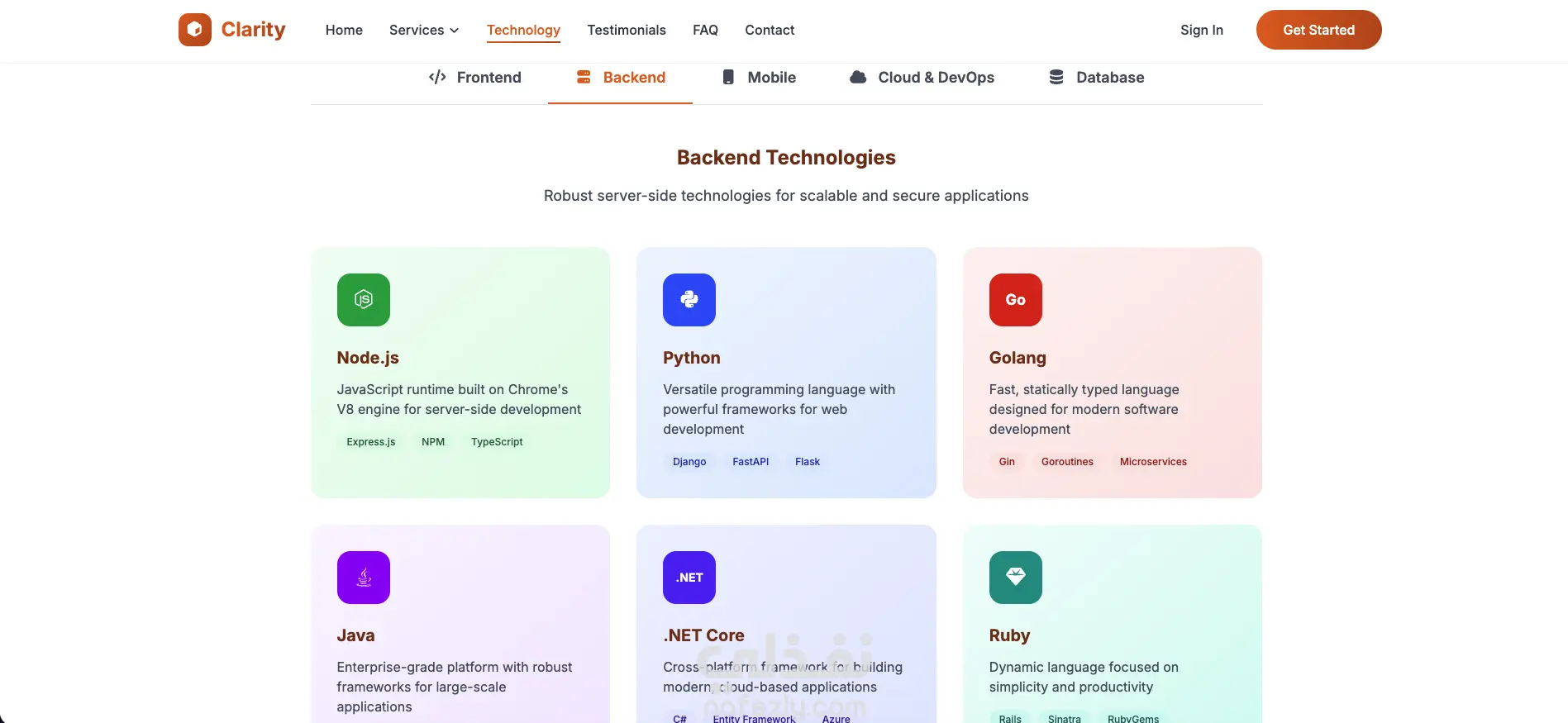Click the Microservices tag under Golang
Screen dimensions: 1568x723
1153,462
